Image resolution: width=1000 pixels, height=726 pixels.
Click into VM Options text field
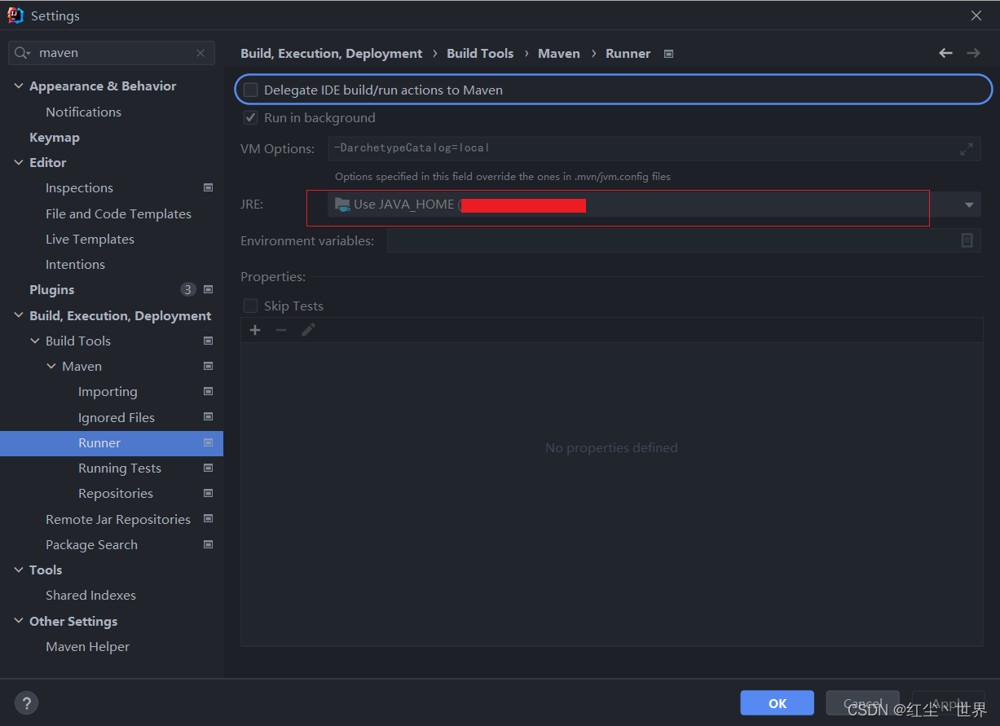pyautogui.click(x=654, y=149)
